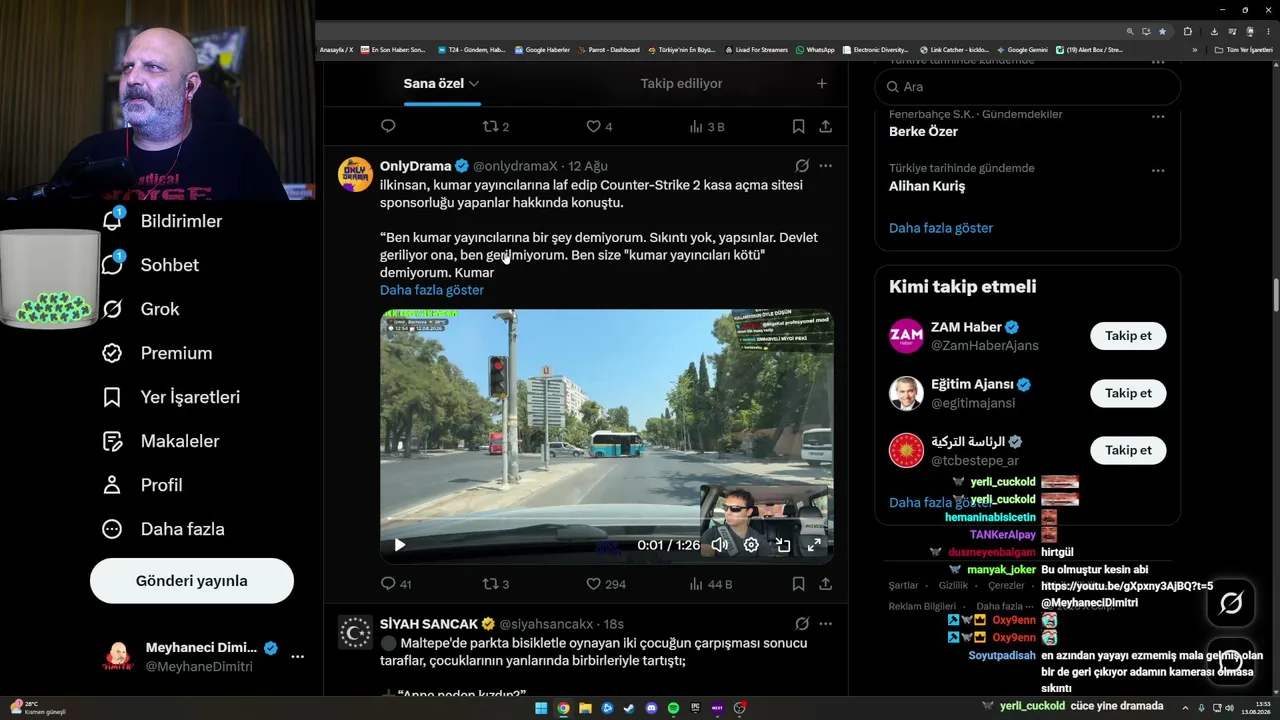Open the SİYAH SANCAK profile avatar
This screenshot has width=1280, height=720.
point(355,633)
